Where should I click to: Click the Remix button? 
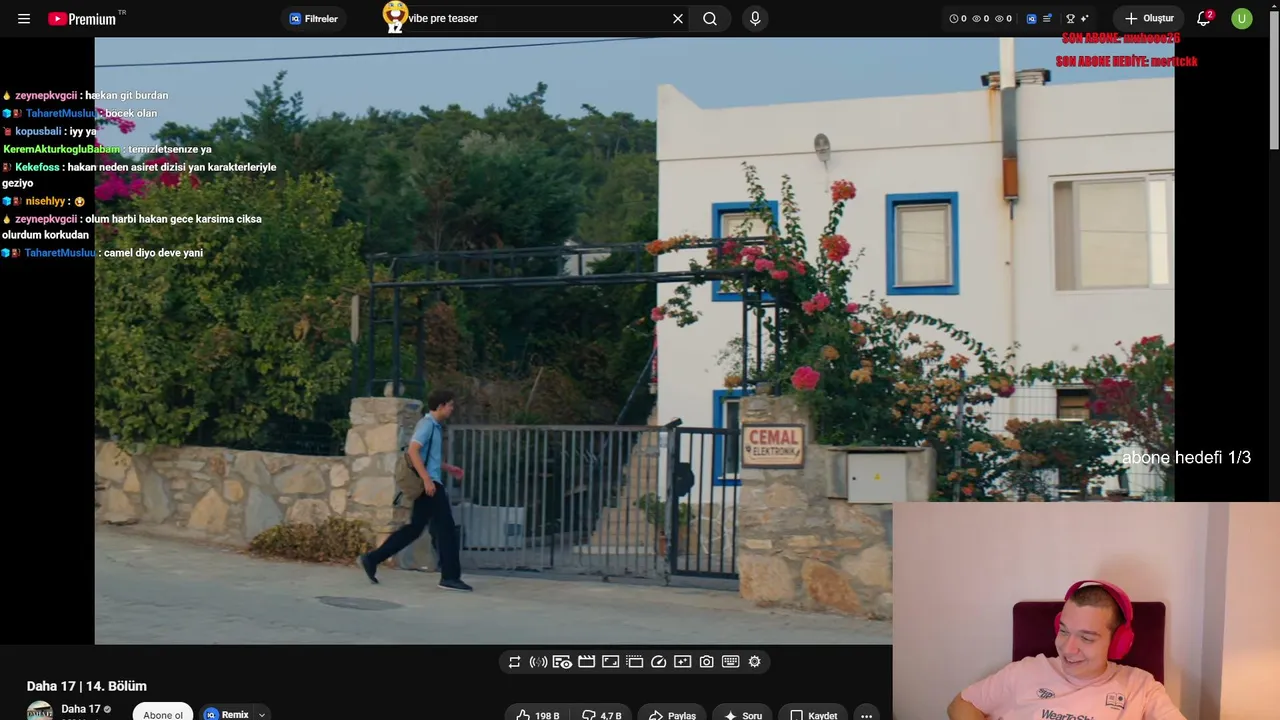(227, 714)
